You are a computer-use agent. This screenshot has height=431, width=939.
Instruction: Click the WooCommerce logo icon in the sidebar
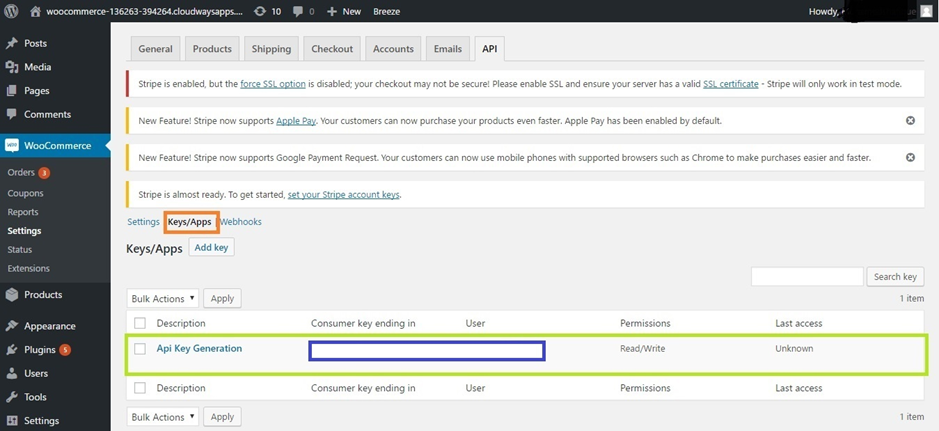(x=12, y=145)
